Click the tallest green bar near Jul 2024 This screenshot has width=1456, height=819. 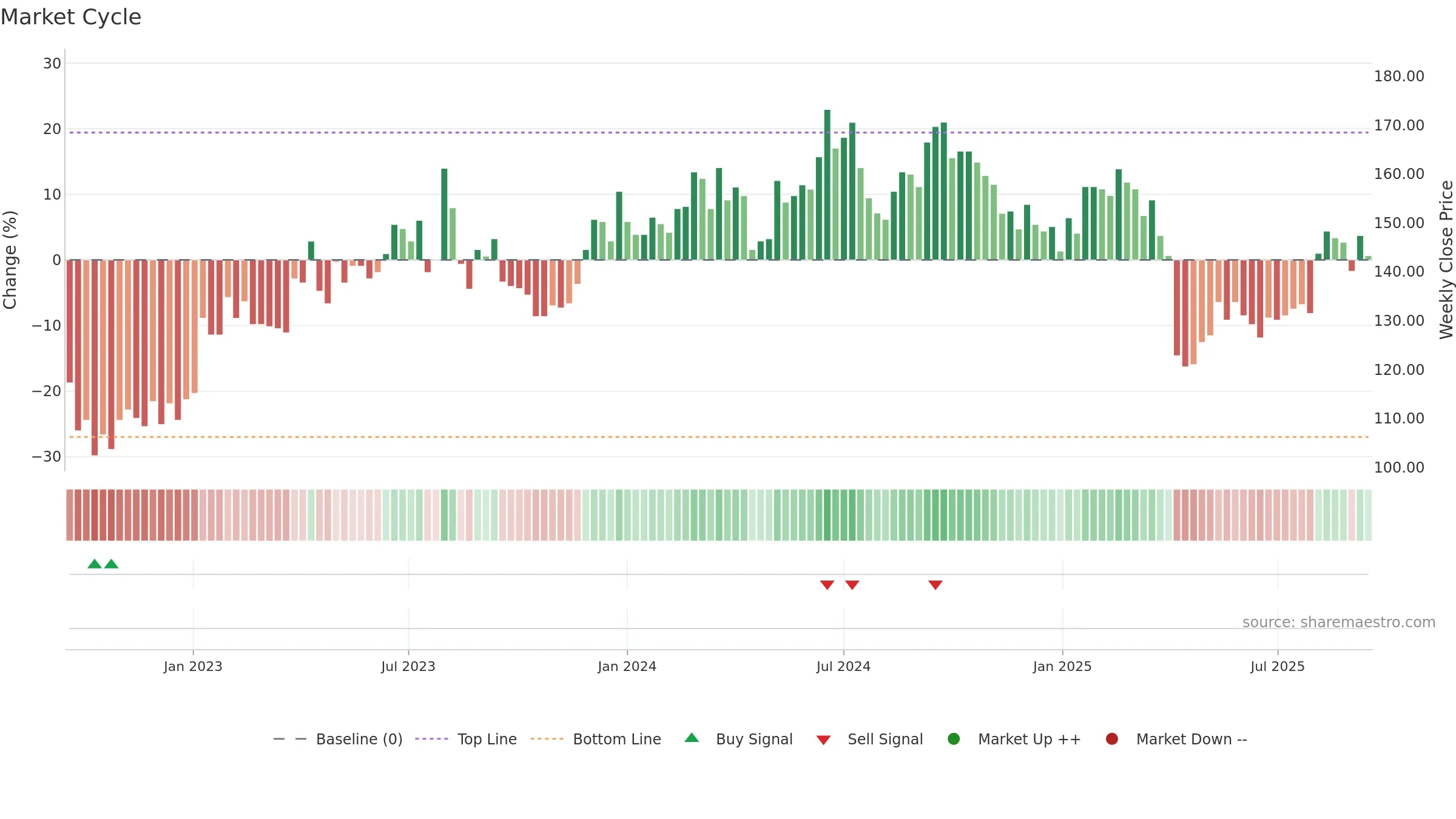(x=827, y=184)
